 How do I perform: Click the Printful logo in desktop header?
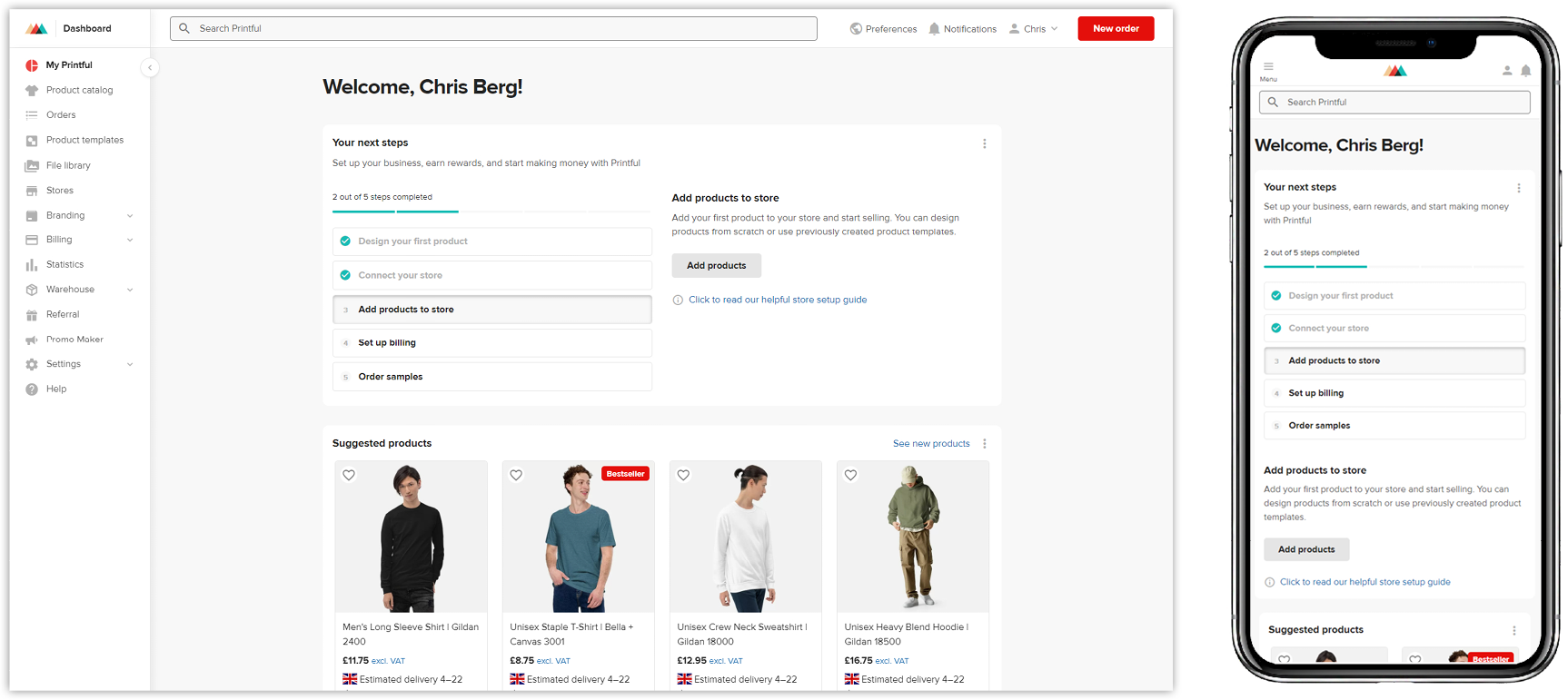pyautogui.click(x=36, y=28)
